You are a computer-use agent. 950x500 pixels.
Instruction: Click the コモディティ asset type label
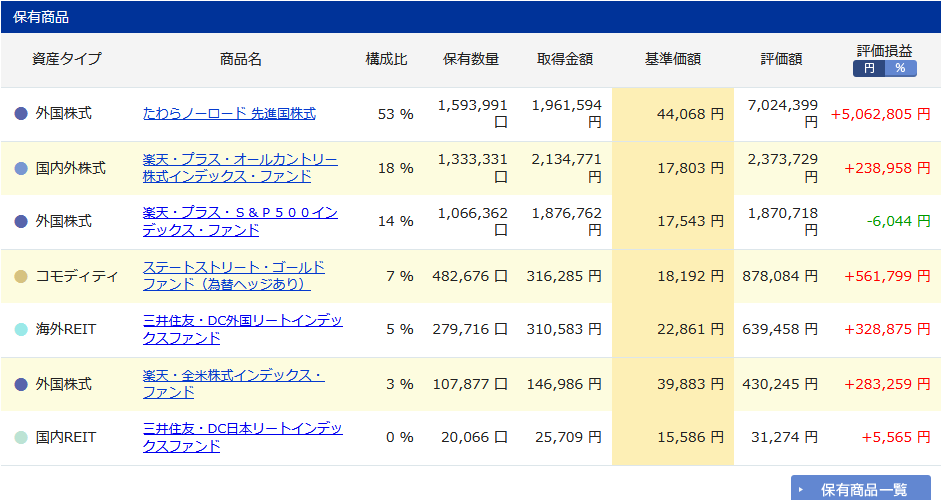click(x=77, y=276)
